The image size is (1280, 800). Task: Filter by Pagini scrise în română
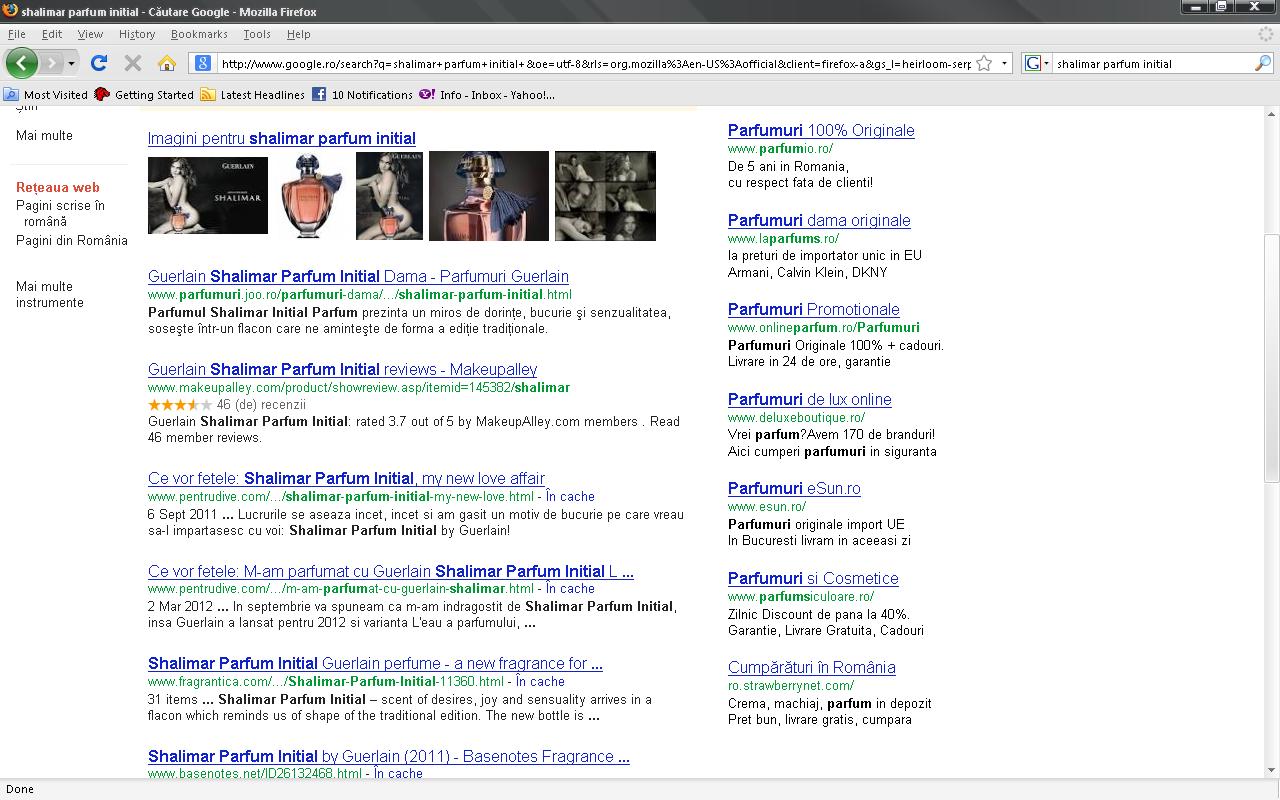pos(60,213)
